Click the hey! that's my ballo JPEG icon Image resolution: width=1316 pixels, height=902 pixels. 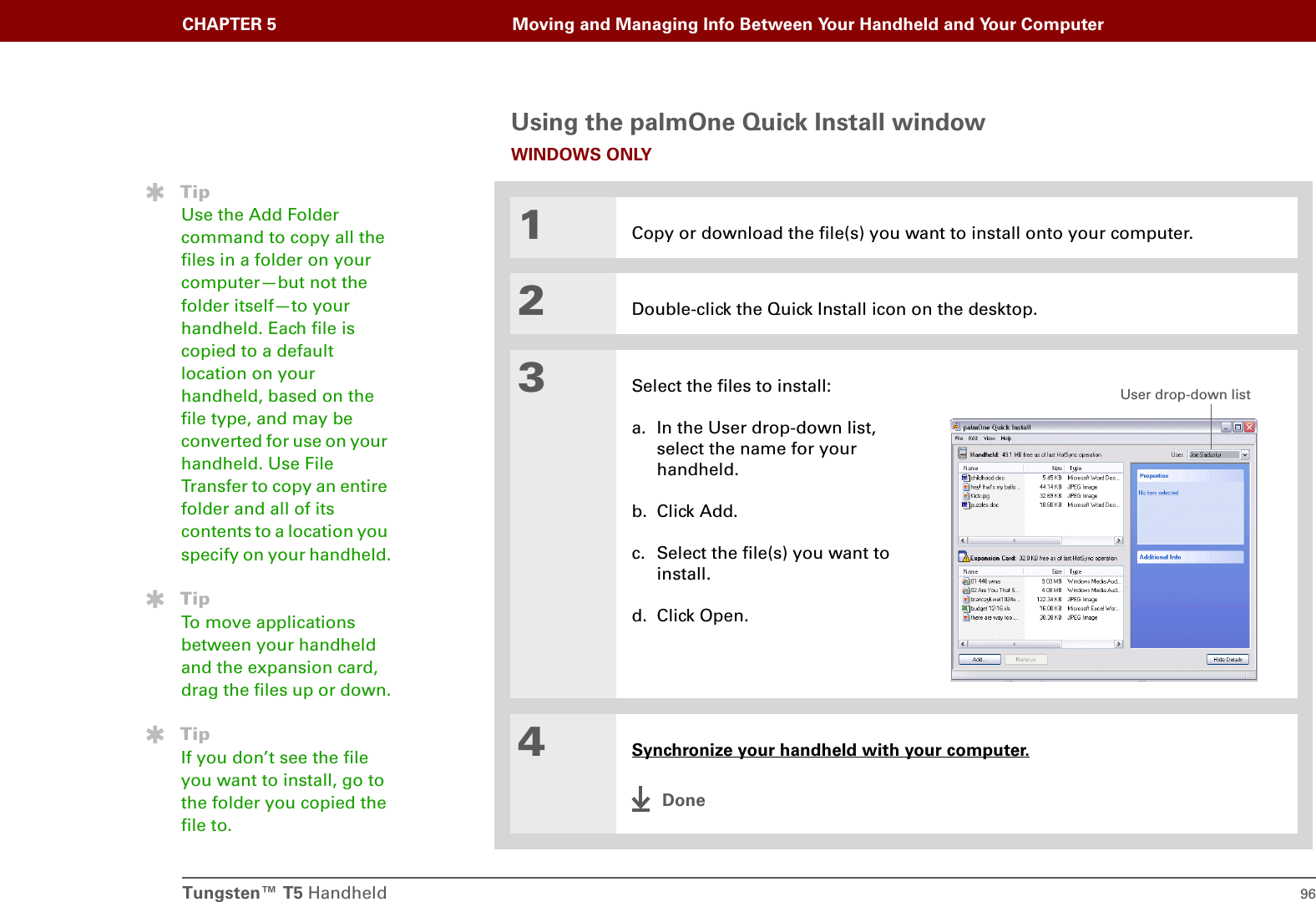pyautogui.click(x=966, y=487)
